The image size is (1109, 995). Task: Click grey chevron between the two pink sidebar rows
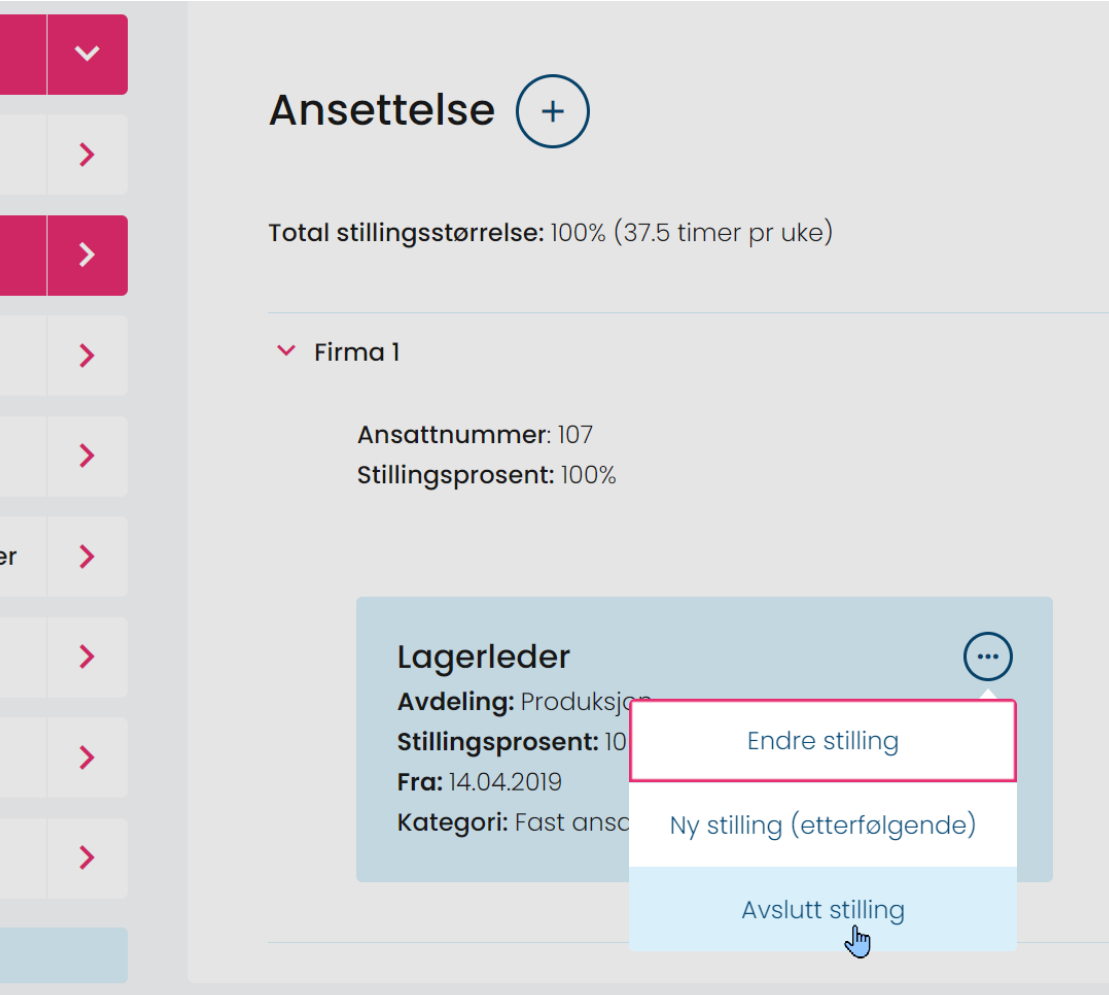point(87,154)
